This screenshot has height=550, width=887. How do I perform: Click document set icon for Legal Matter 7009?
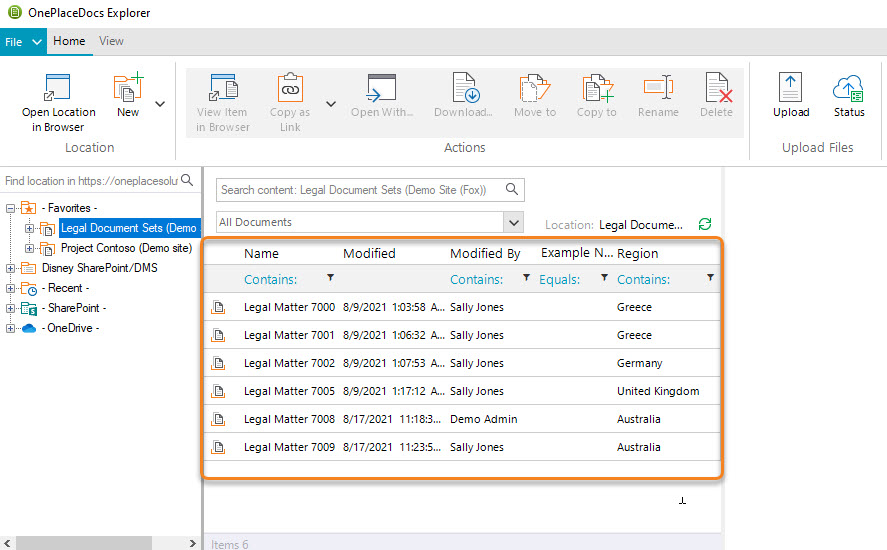click(218, 448)
